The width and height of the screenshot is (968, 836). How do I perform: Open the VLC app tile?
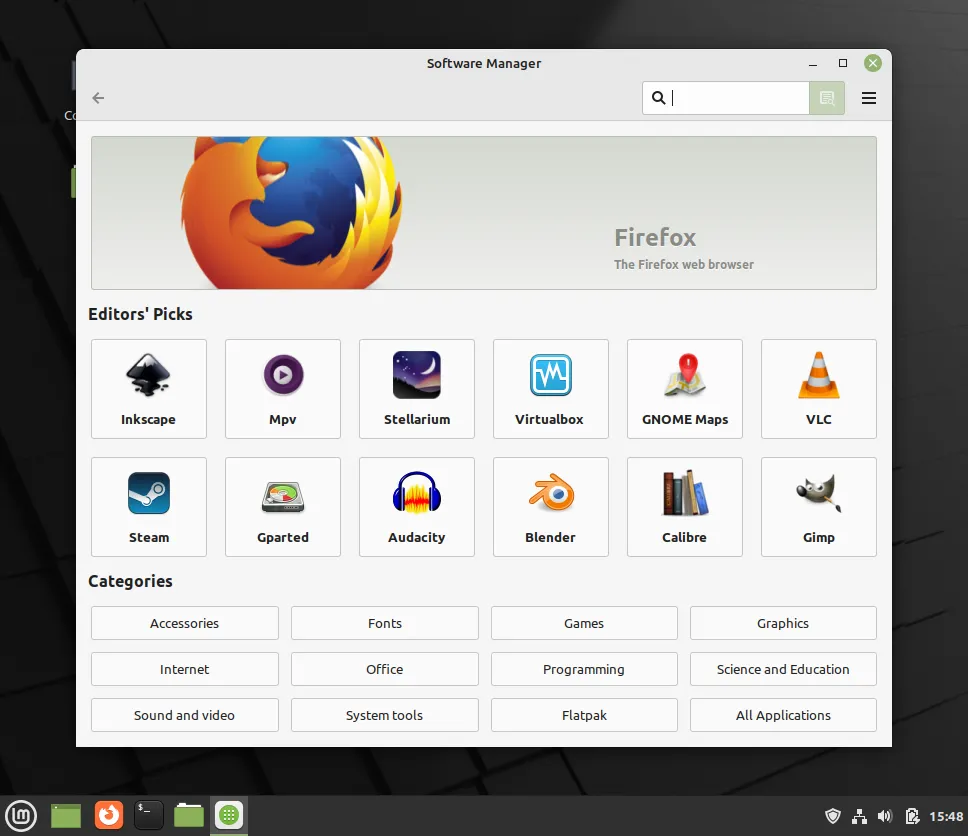[819, 388]
